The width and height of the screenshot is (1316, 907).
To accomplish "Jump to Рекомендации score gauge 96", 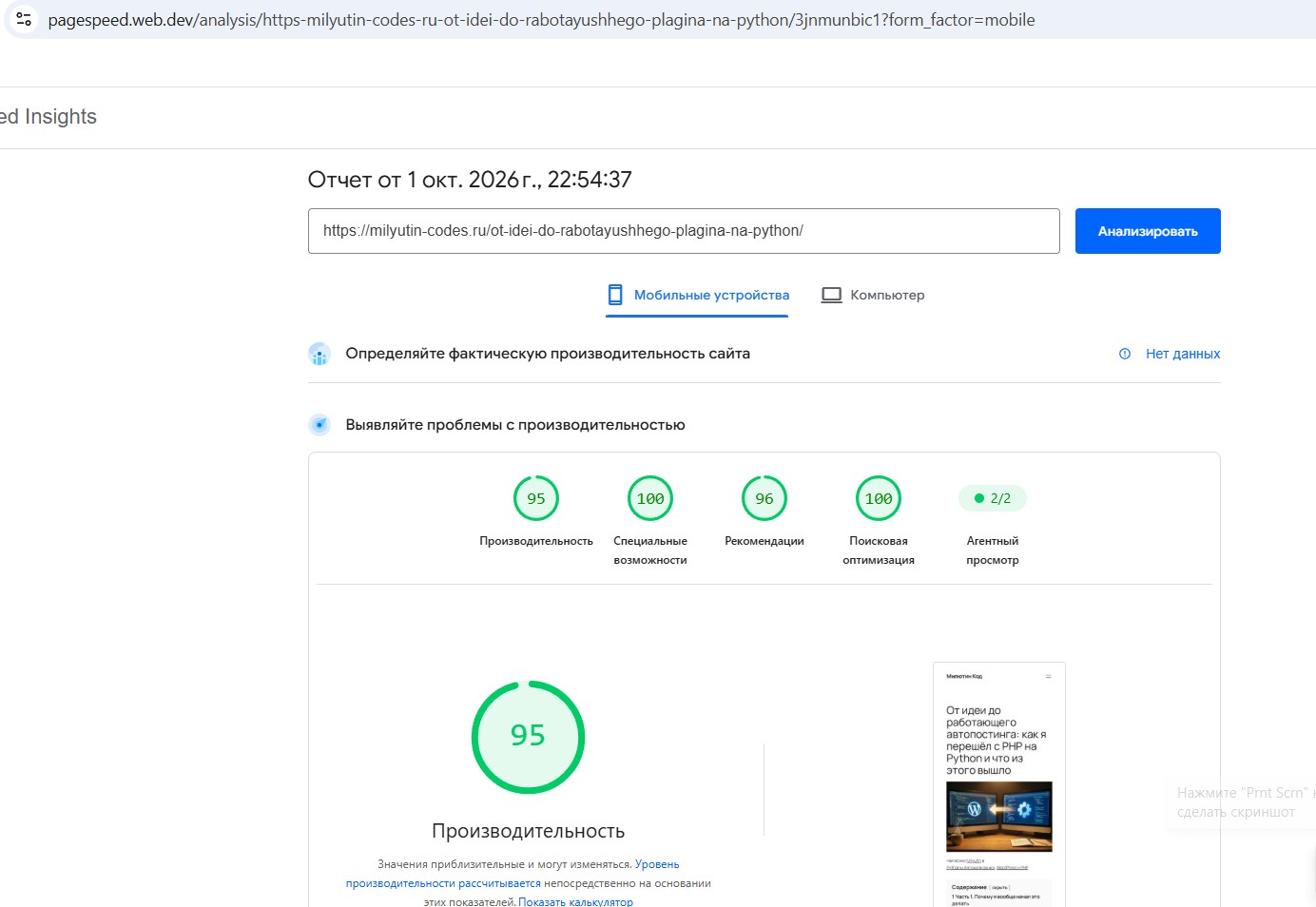I will pyautogui.click(x=764, y=498).
